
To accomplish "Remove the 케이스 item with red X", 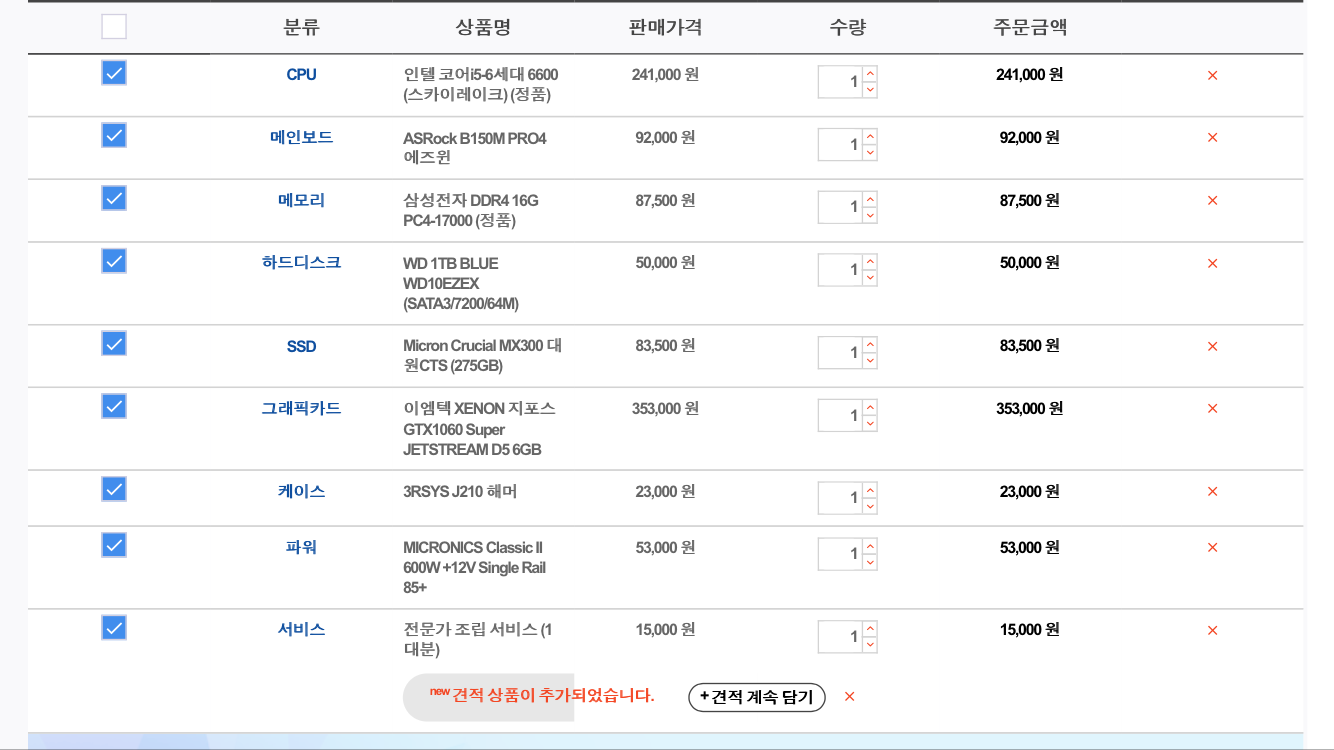I will coord(1212,492).
